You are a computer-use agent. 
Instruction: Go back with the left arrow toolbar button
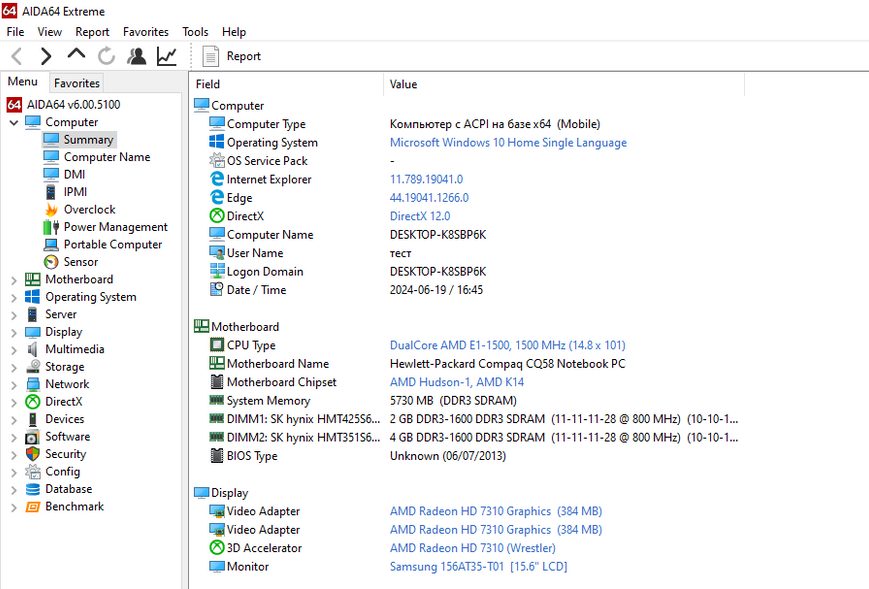(x=17, y=56)
